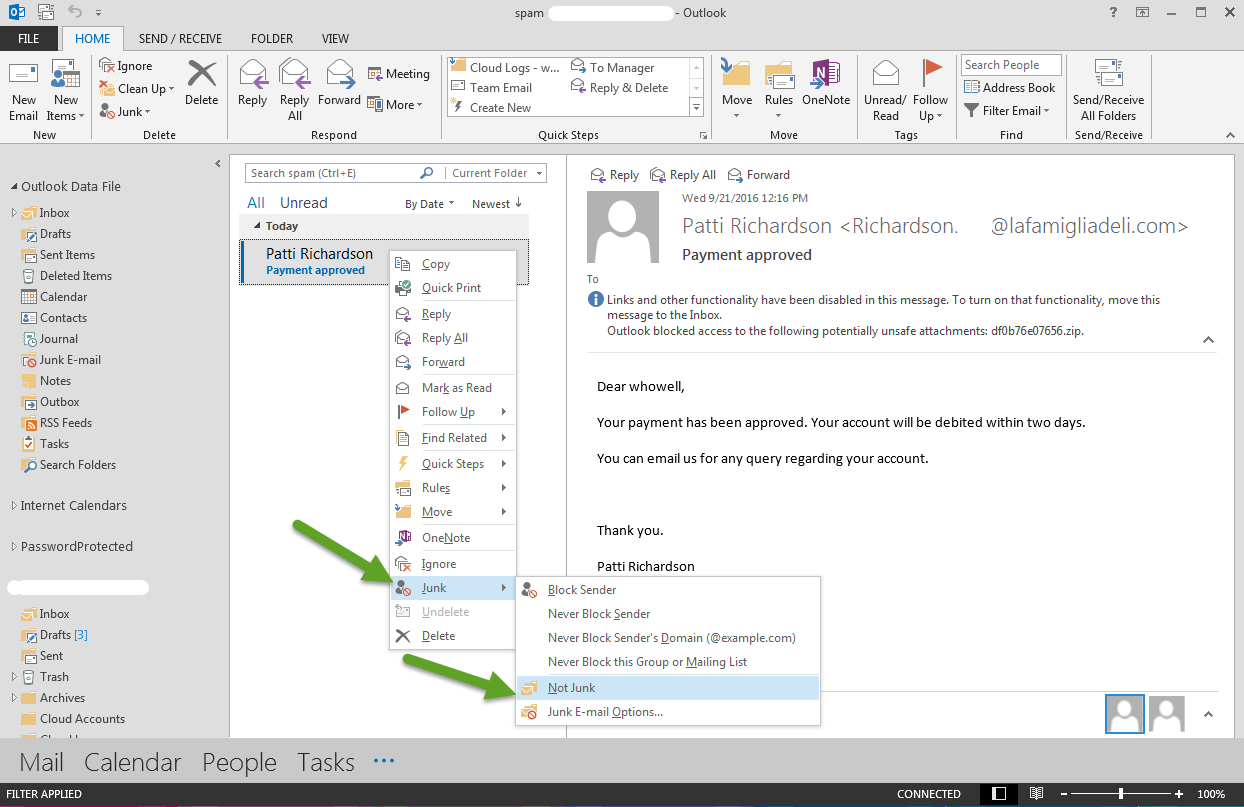Switch to Calendar in navigation bar
The width and height of the screenshot is (1244, 807).
pos(133,762)
